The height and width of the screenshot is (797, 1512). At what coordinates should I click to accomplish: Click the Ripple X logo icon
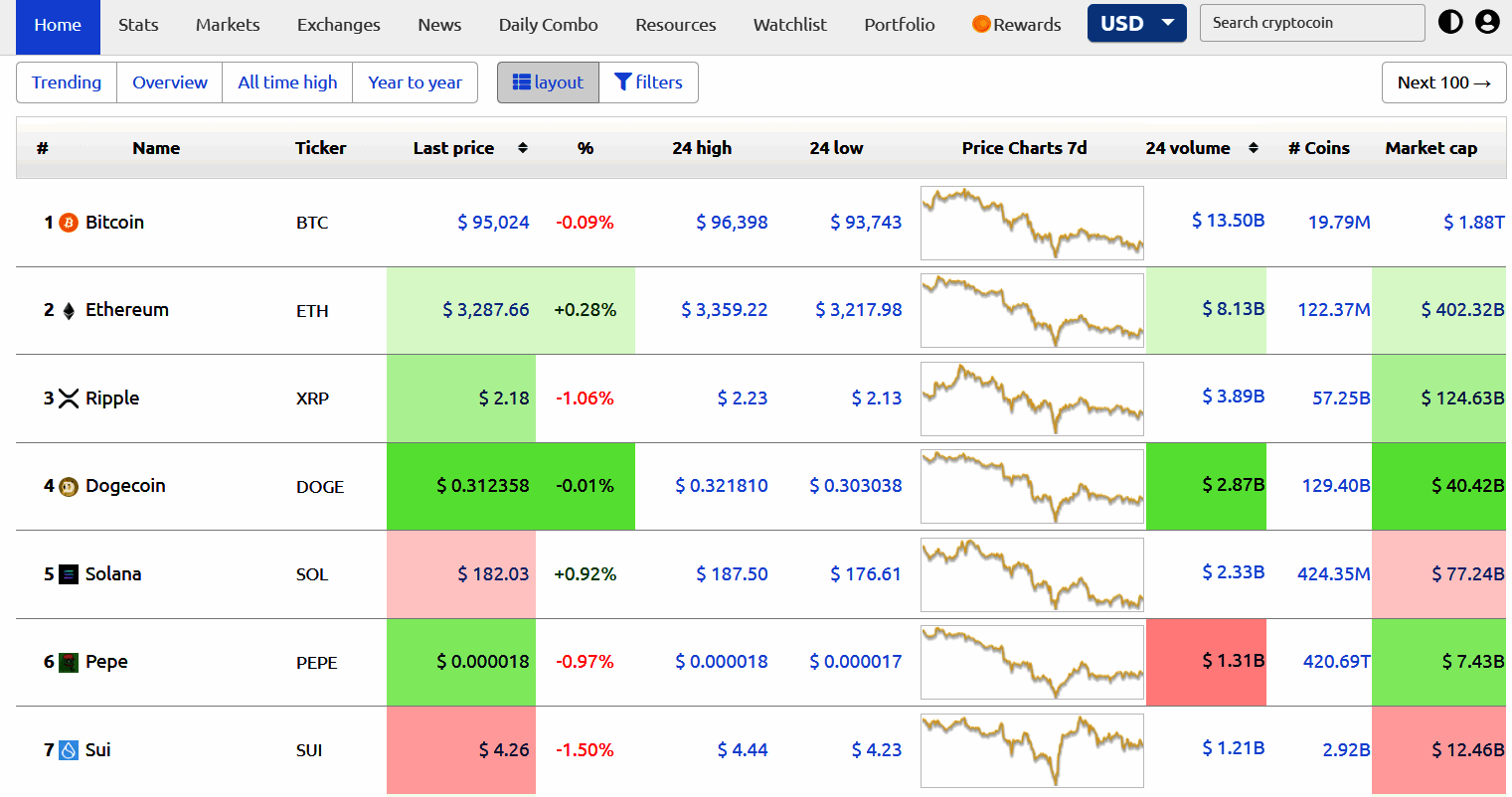[69, 398]
